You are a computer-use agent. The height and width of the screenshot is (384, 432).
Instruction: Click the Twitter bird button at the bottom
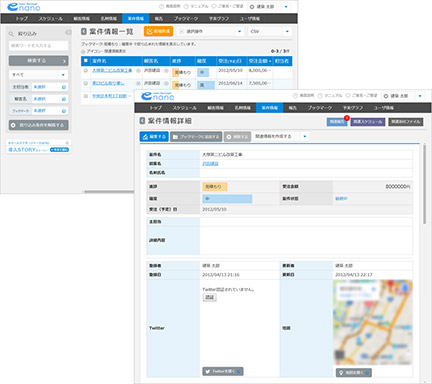[x=223, y=371]
